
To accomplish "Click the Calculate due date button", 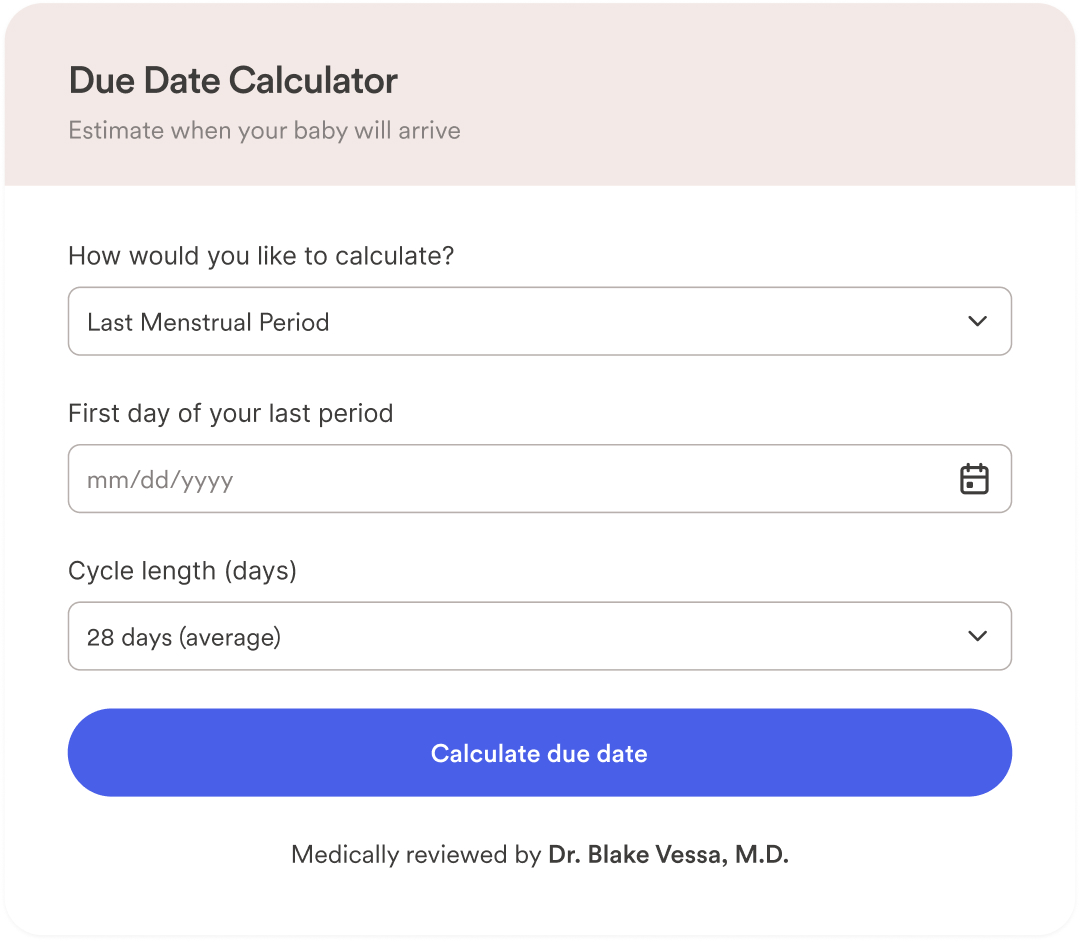I will [x=540, y=753].
